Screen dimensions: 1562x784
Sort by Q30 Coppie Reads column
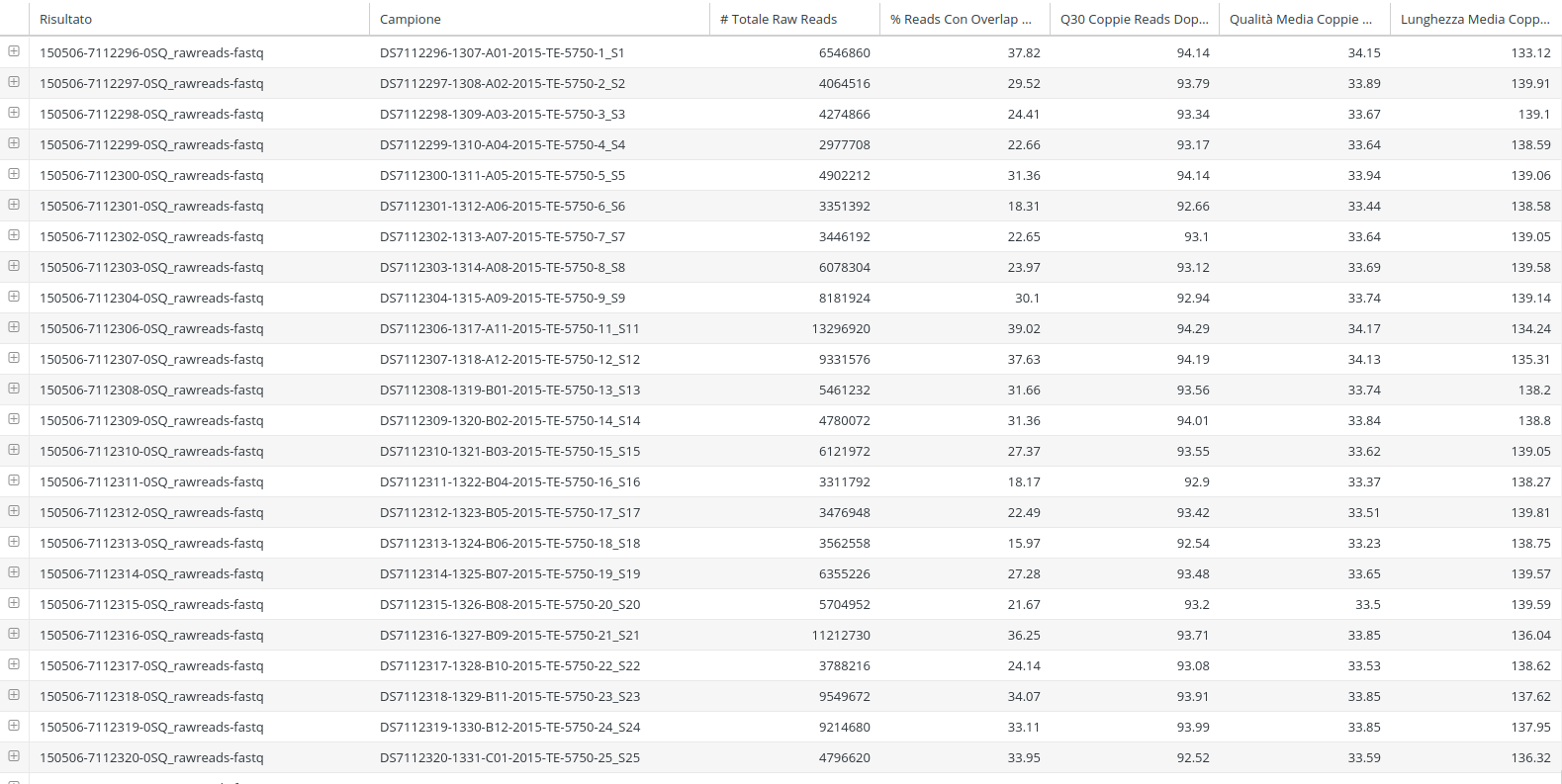coord(1134,19)
